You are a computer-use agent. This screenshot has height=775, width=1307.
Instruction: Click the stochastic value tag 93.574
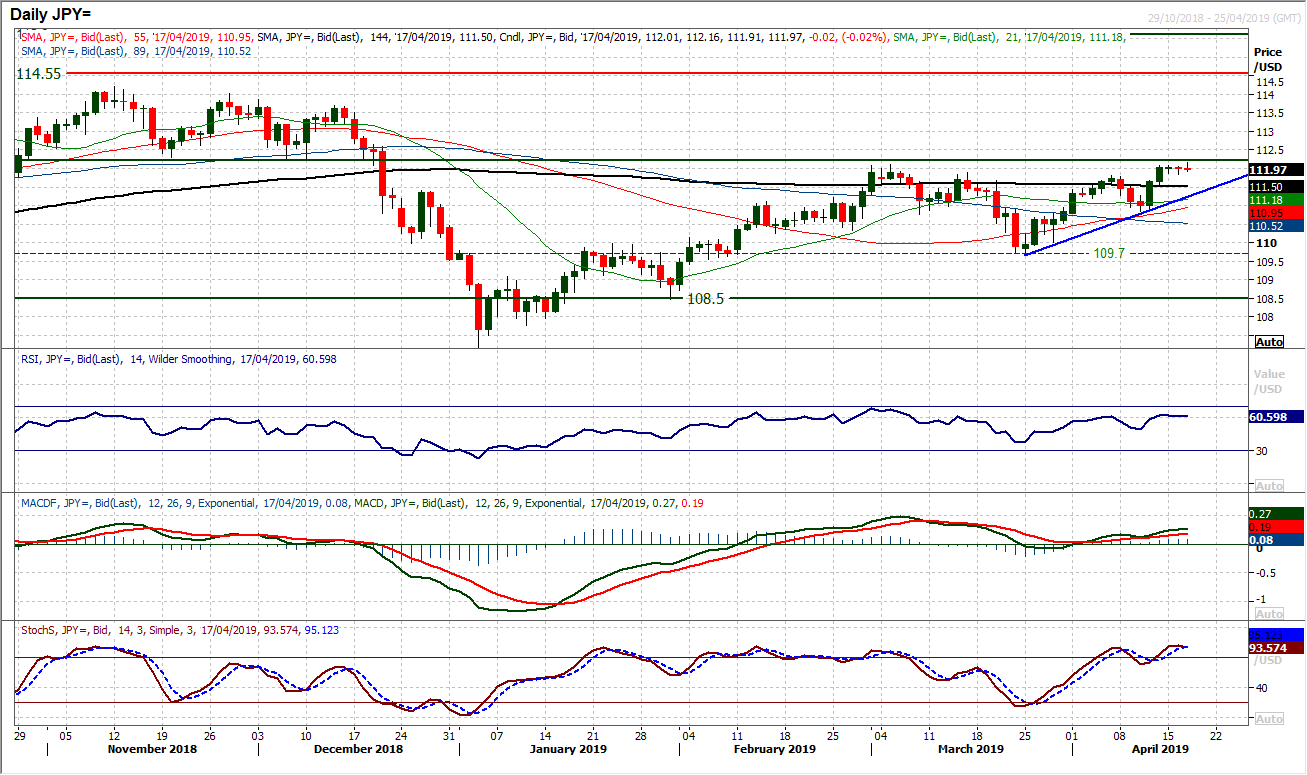tap(1278, 648)
